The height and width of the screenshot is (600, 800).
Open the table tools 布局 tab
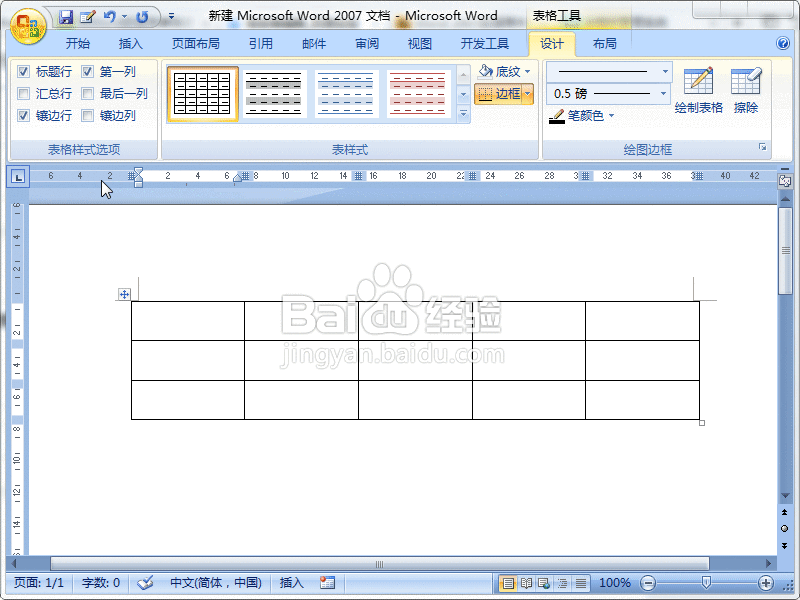coord(605,44)
